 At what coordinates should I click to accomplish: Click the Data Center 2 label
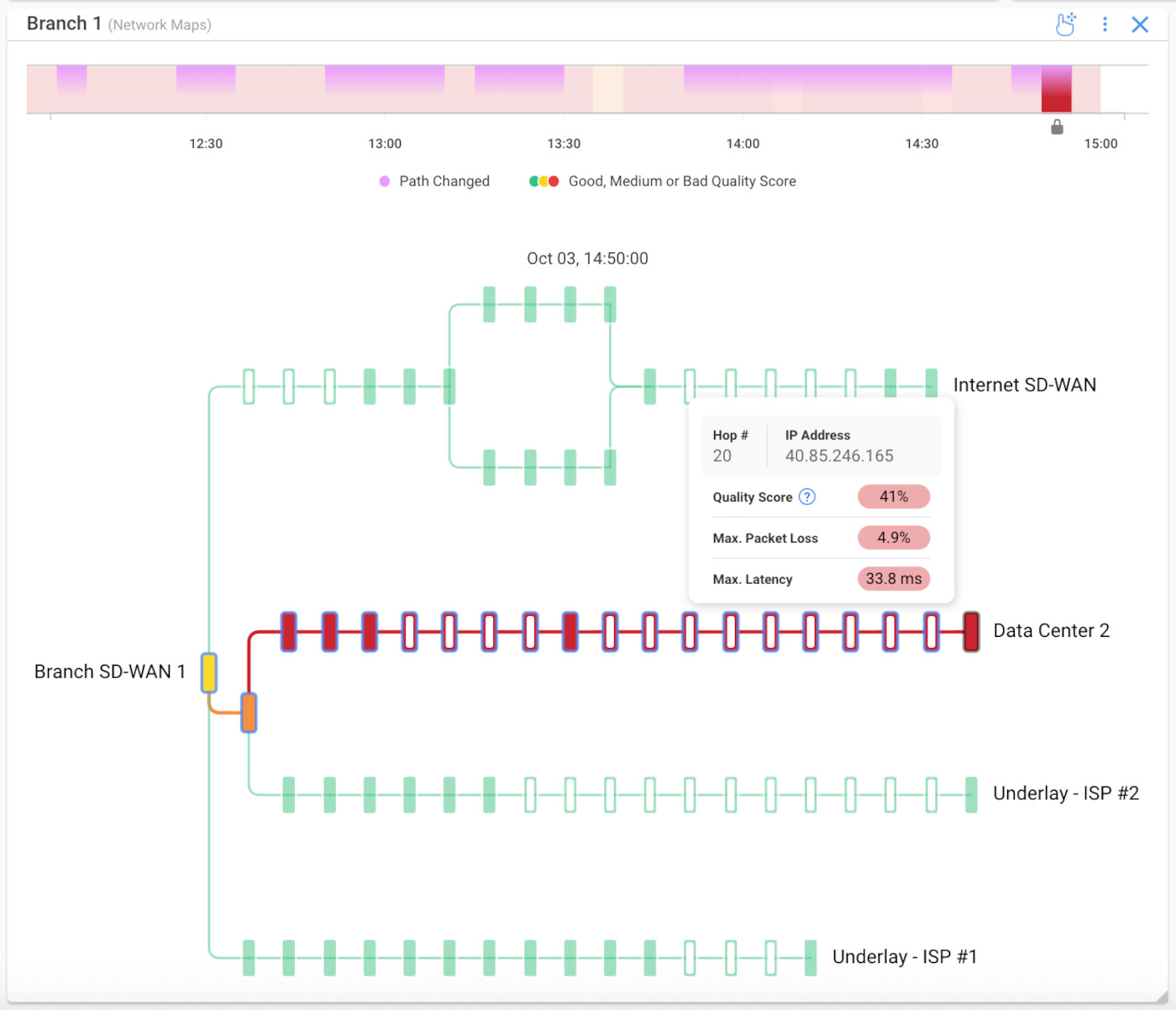(1051, 631)
